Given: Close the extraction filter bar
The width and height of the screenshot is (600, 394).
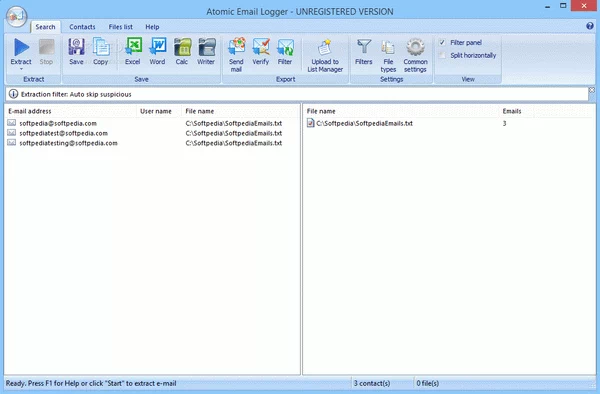Looking at the screenshot, I should [592, 90].
